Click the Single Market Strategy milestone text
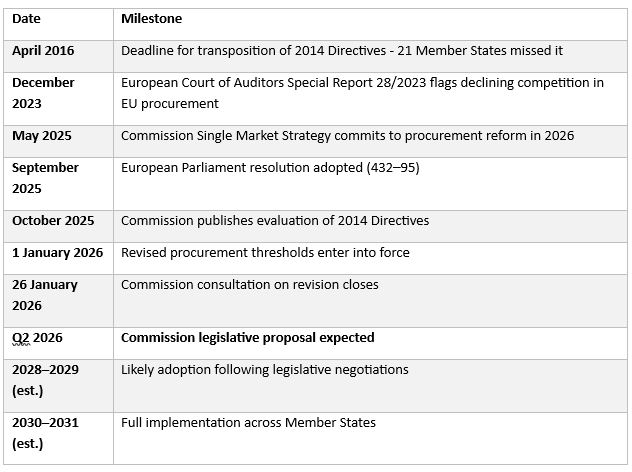 347,135
